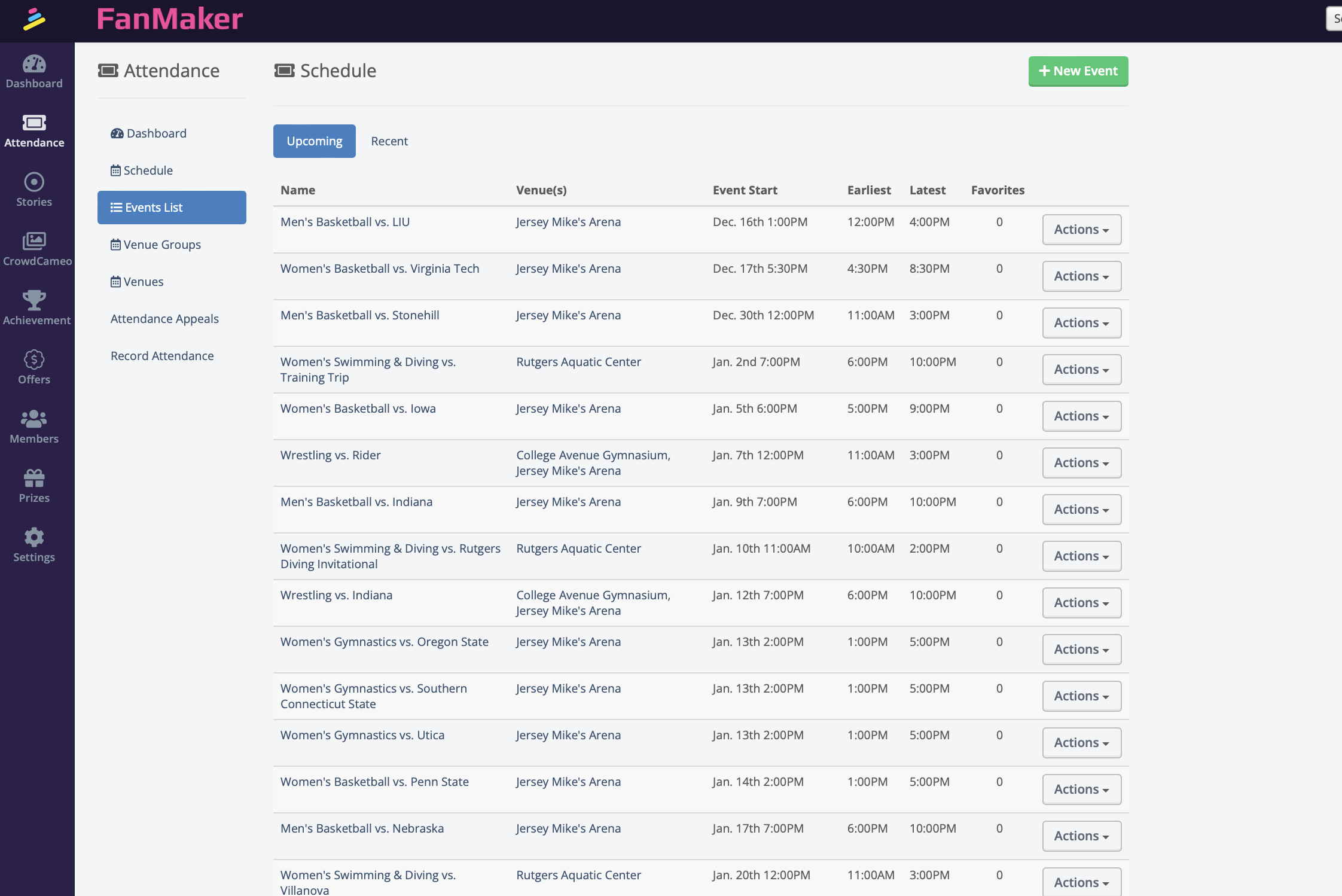
Task: Go to Attendance Appeals page
Action: tap(164, 319)
